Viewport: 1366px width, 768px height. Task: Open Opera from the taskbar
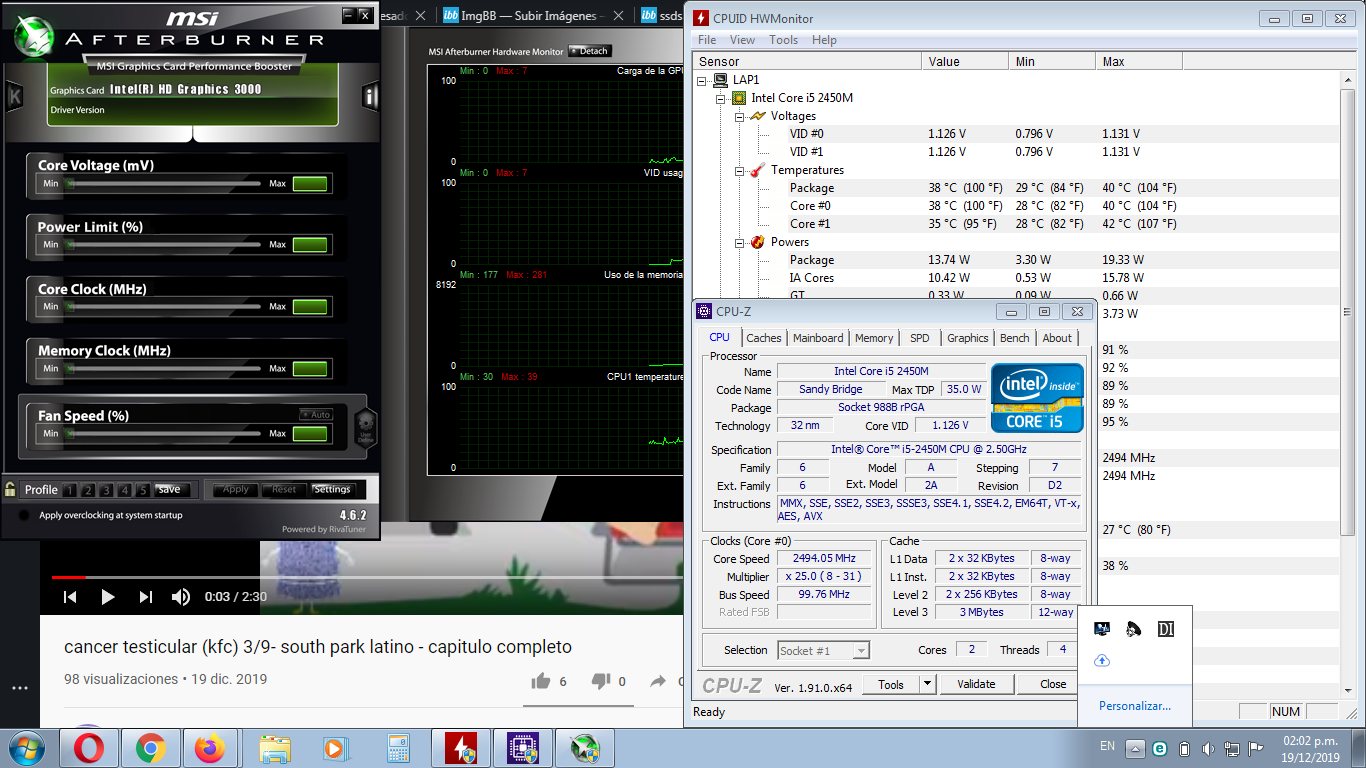[89, 748]
